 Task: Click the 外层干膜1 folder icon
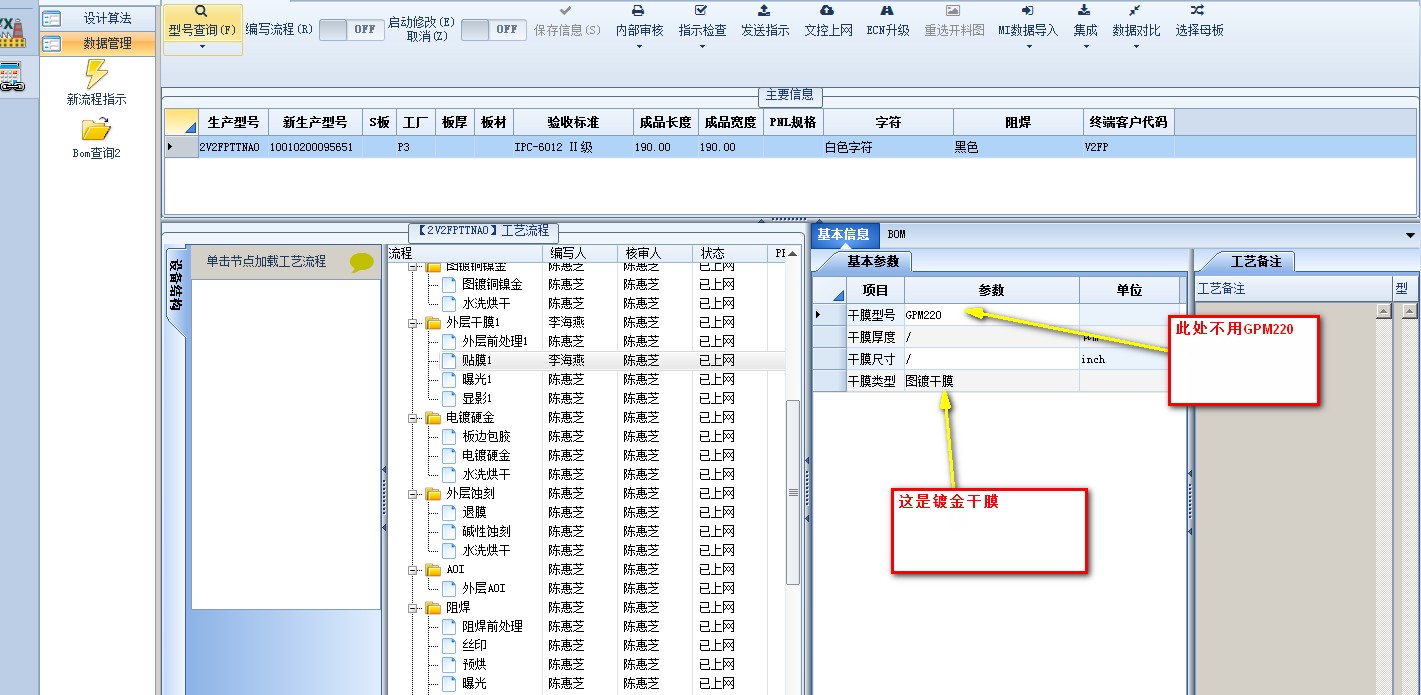coord(433,323)
